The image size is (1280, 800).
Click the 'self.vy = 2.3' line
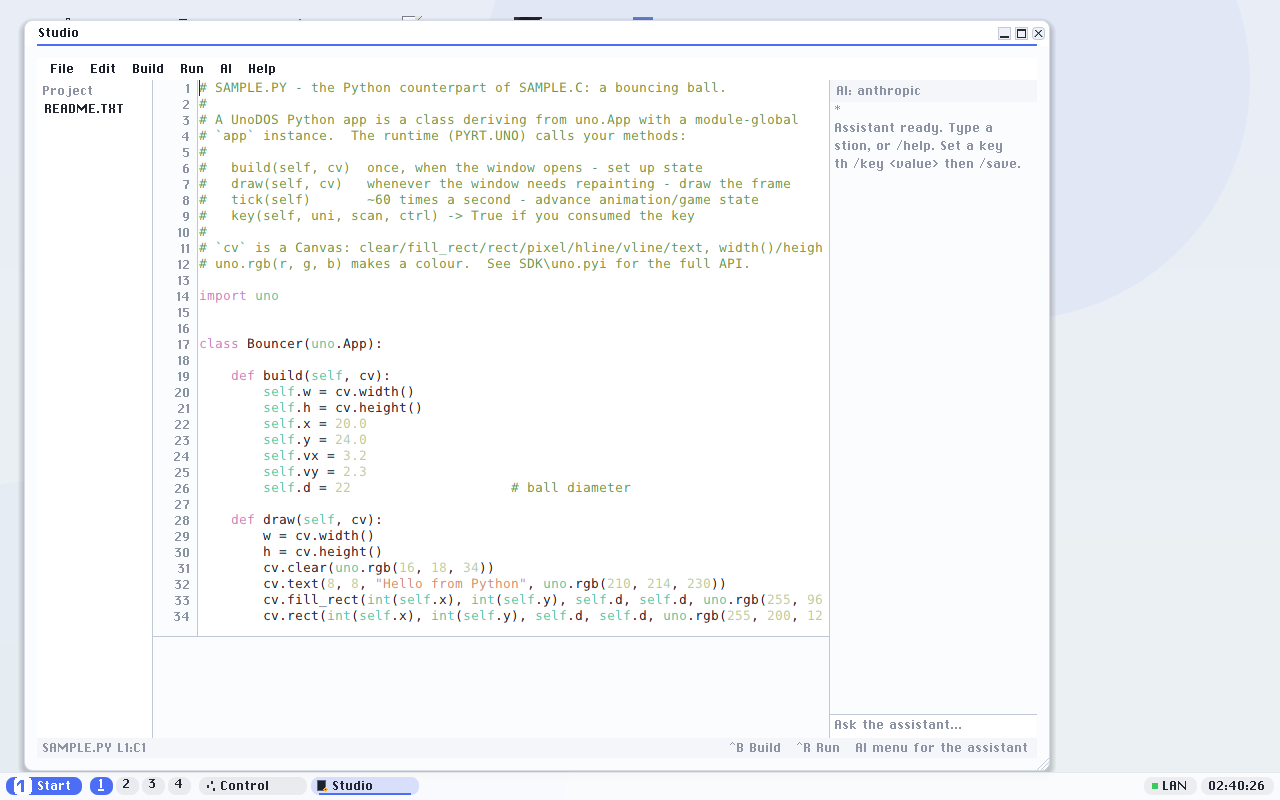[x=315, y=472]
